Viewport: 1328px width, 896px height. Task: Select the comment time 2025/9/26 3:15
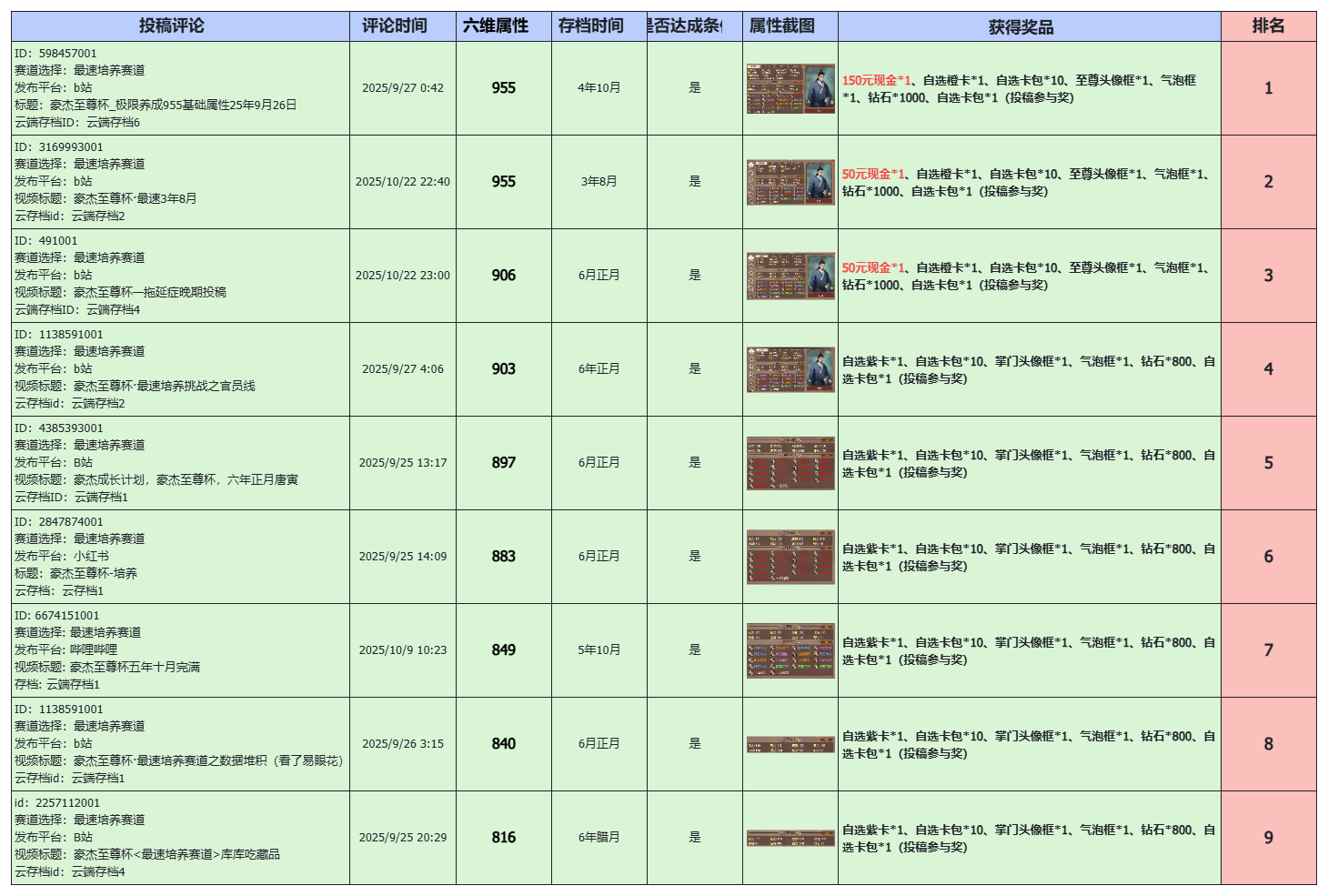[x=403, y=744]
